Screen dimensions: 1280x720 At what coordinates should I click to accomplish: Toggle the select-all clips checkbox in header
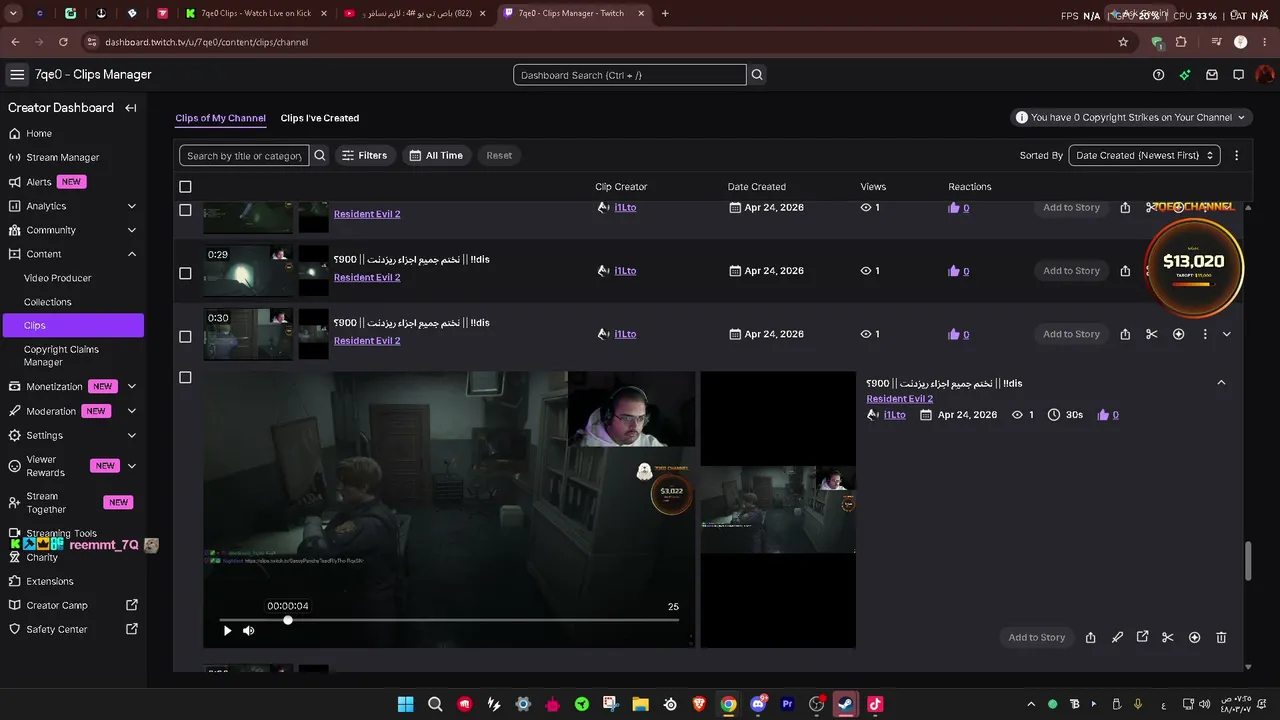pyautogui.click(x=185, y=187)
